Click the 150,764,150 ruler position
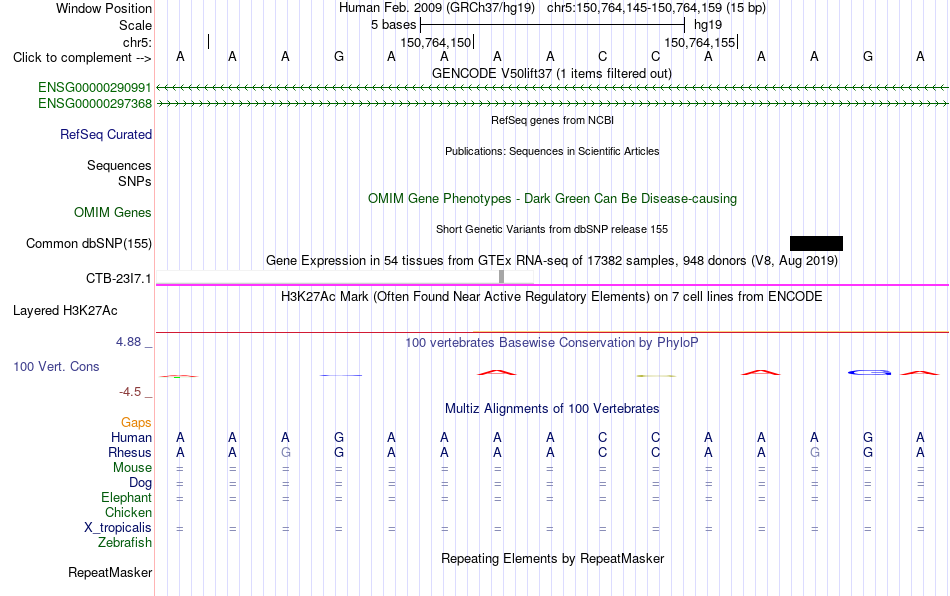950x596 pixels. point(435,42)
